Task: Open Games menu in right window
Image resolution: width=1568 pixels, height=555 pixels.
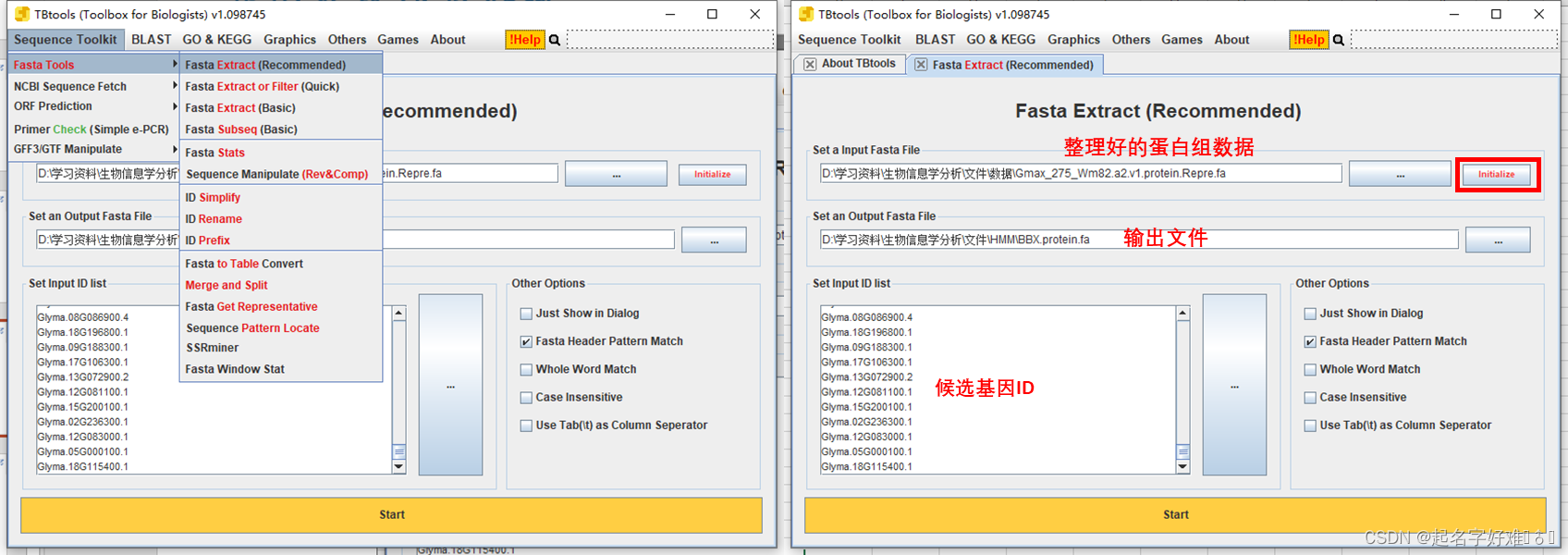Action: [1182, 40]
